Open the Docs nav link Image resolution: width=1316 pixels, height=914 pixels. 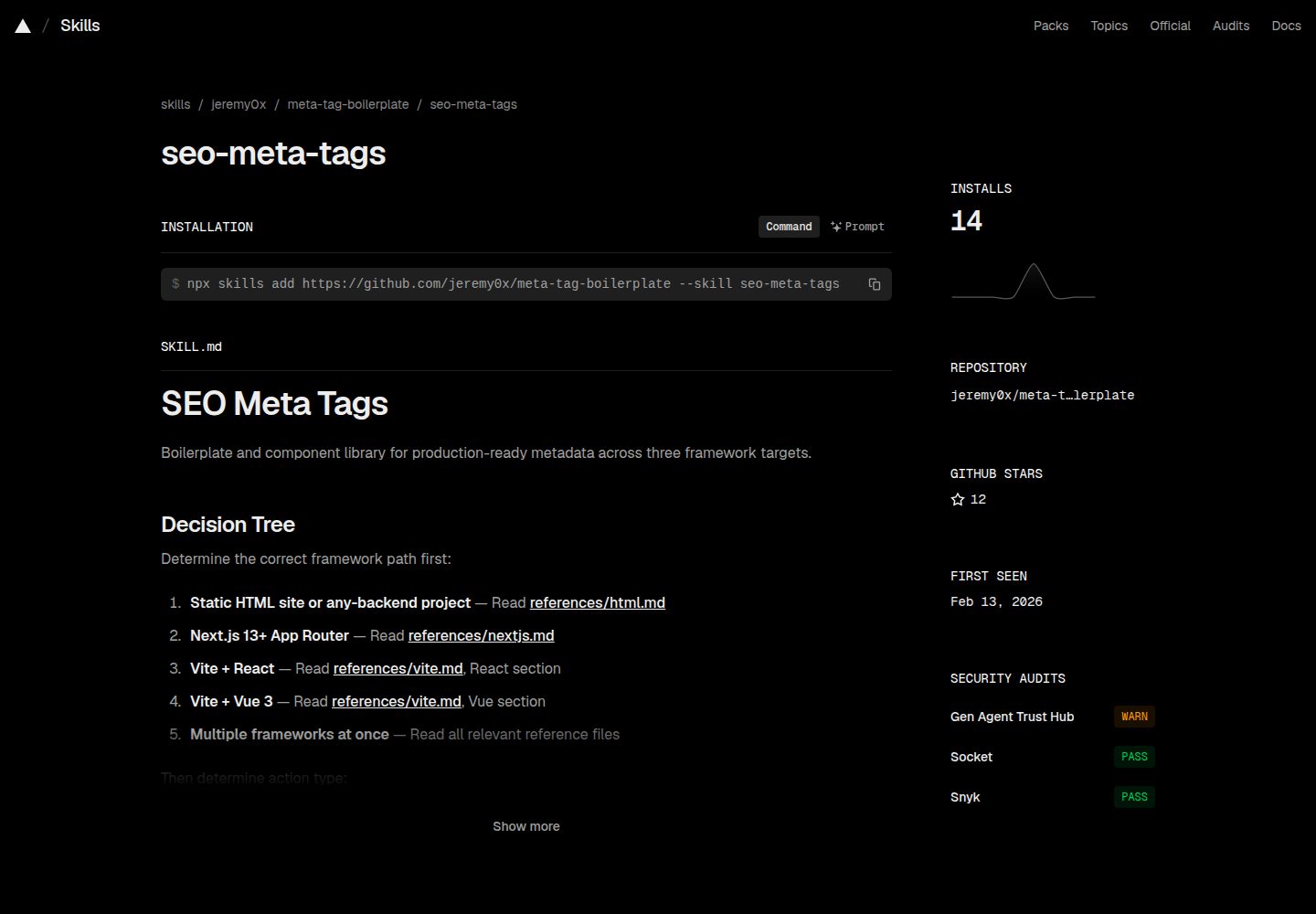tap(1286, 26)
